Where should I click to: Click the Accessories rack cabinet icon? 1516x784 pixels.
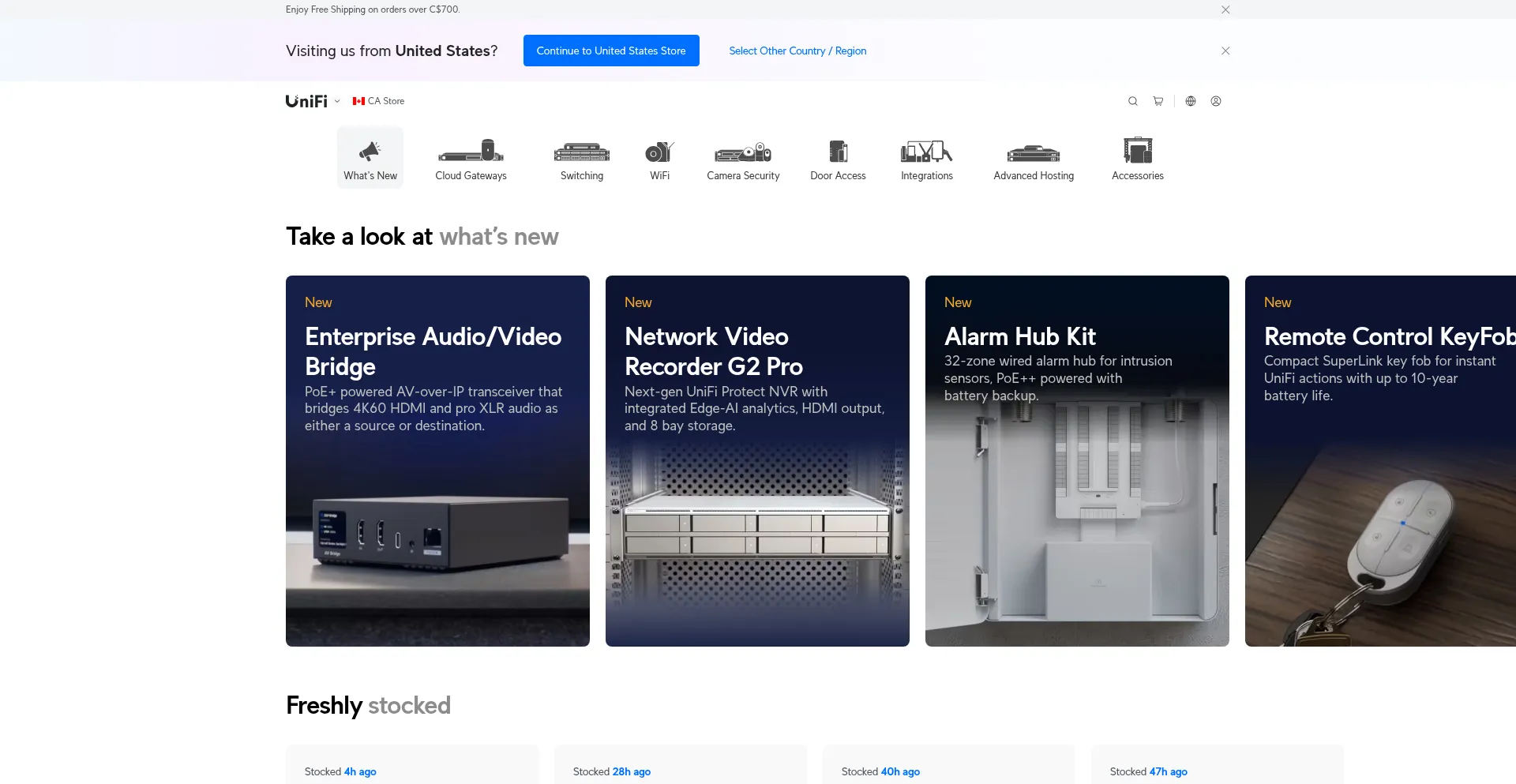(1138, 150)
